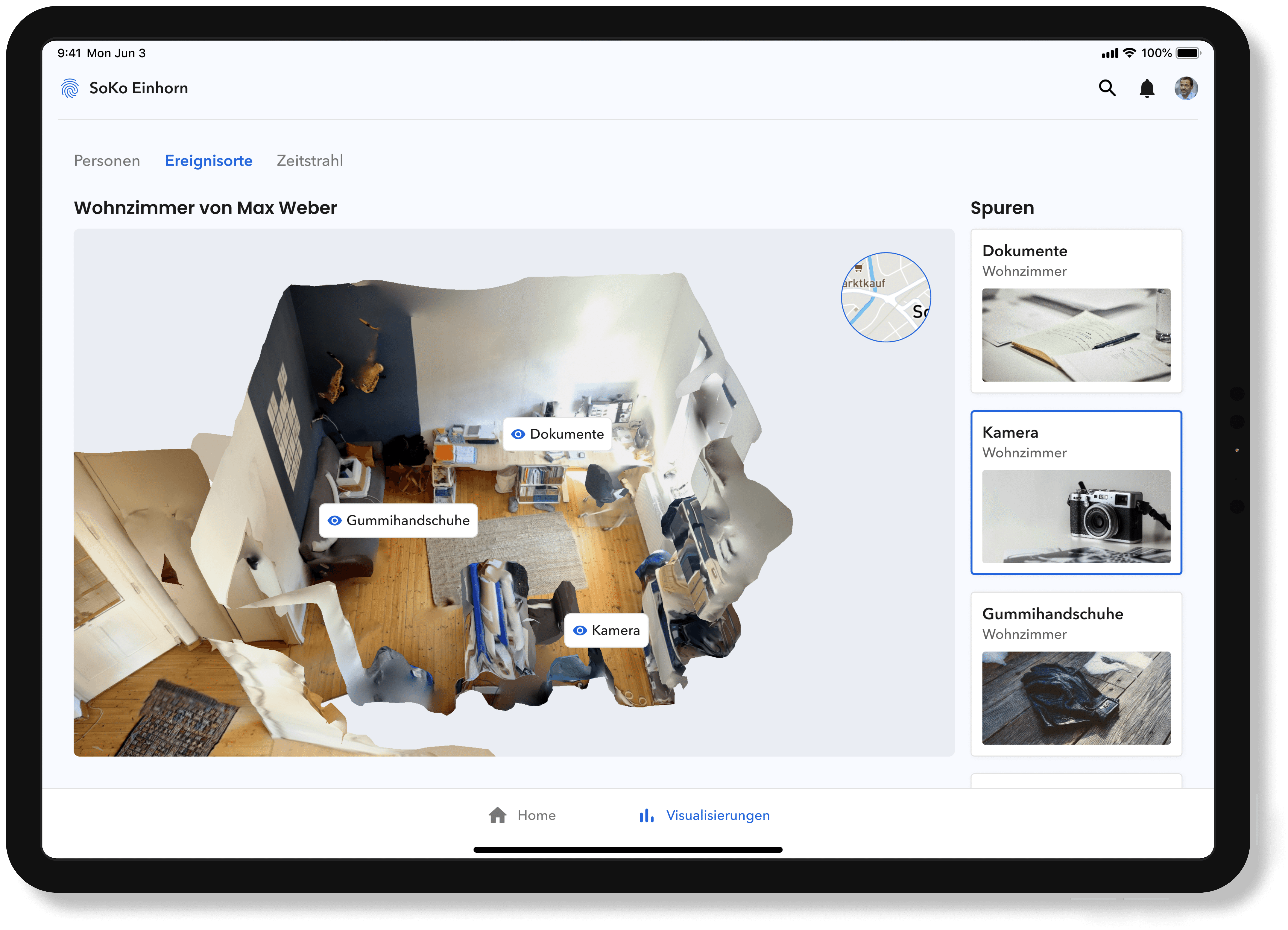Image resolution: width=1288 pixels, height=930 pixels.
Task: Open the Gummihandschuhe photo in Spuren list
Action: 1076,698
